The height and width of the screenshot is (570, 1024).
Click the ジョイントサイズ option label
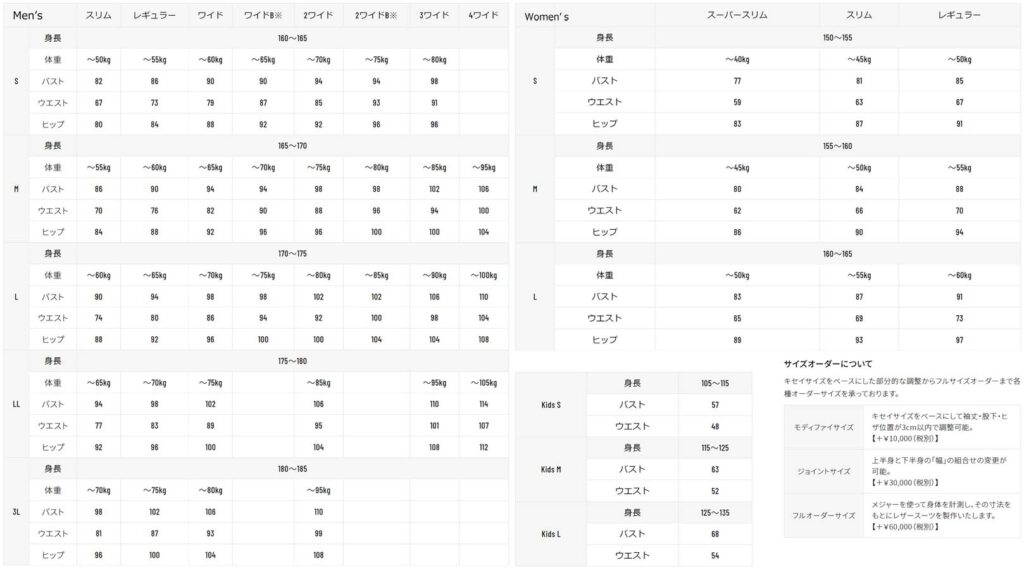tap(824, 470)
